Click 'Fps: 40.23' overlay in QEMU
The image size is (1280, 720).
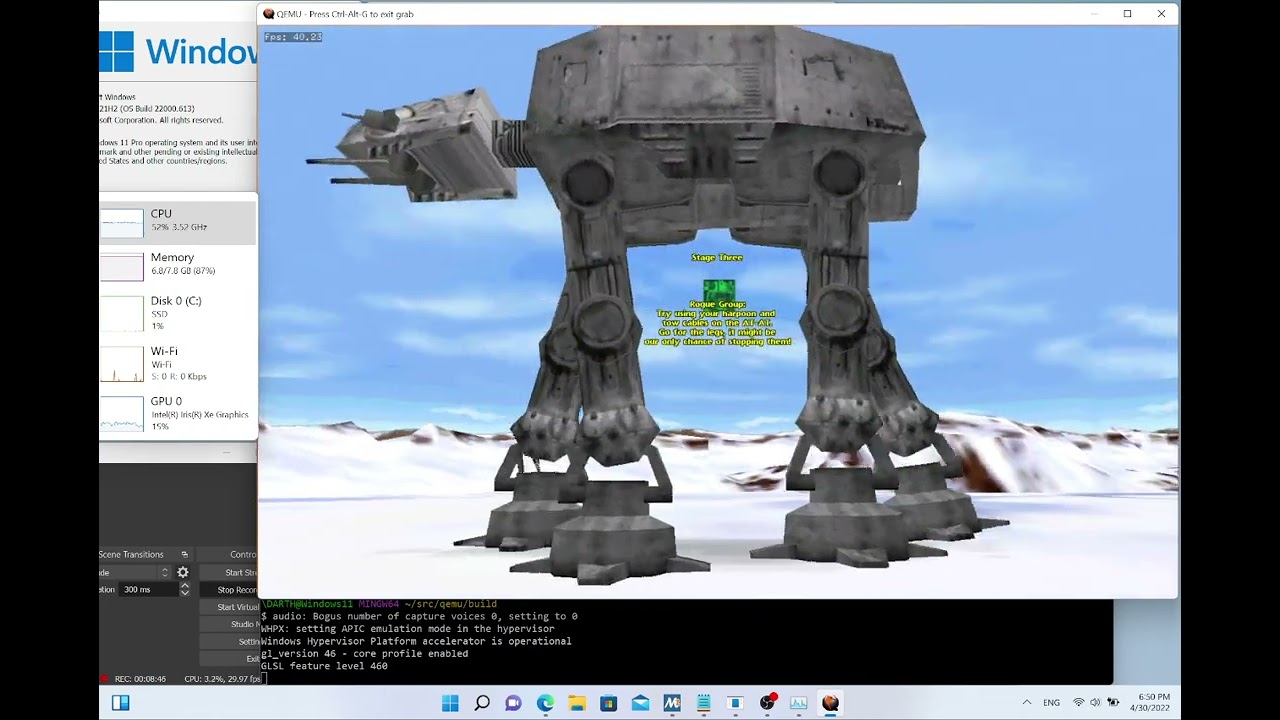[293, 37]
